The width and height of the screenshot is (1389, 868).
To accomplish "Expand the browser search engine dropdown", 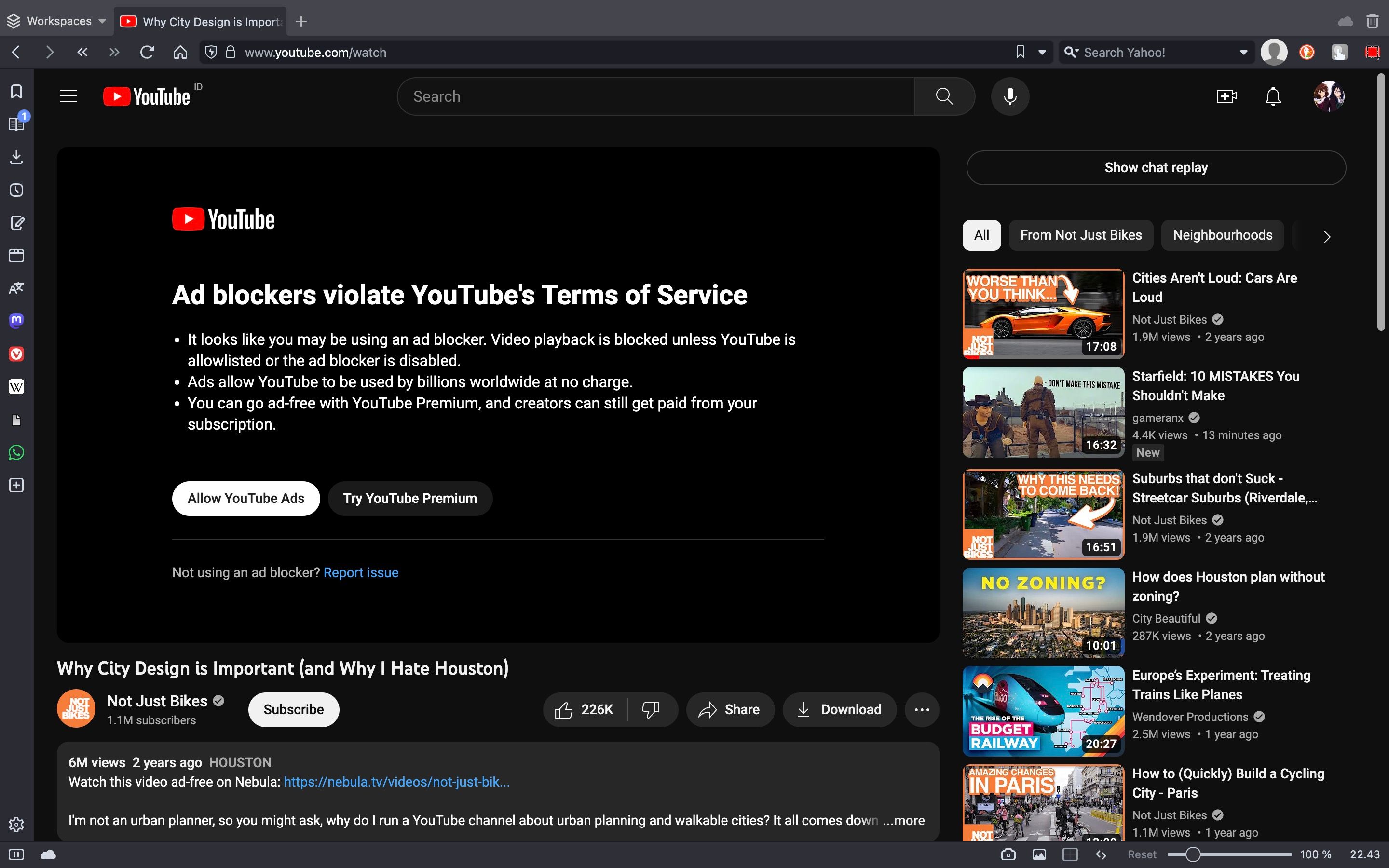I will [x=1242, y=52].
